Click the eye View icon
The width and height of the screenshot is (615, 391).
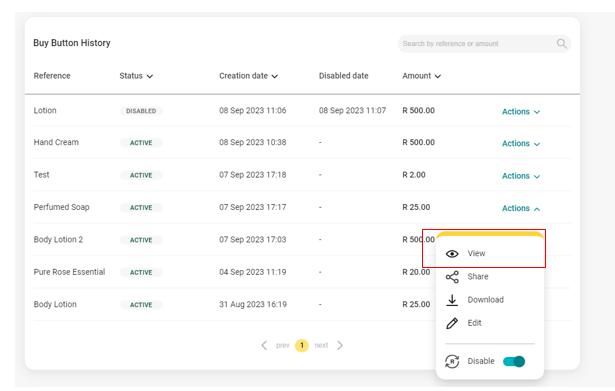click(x=452, y=254)
